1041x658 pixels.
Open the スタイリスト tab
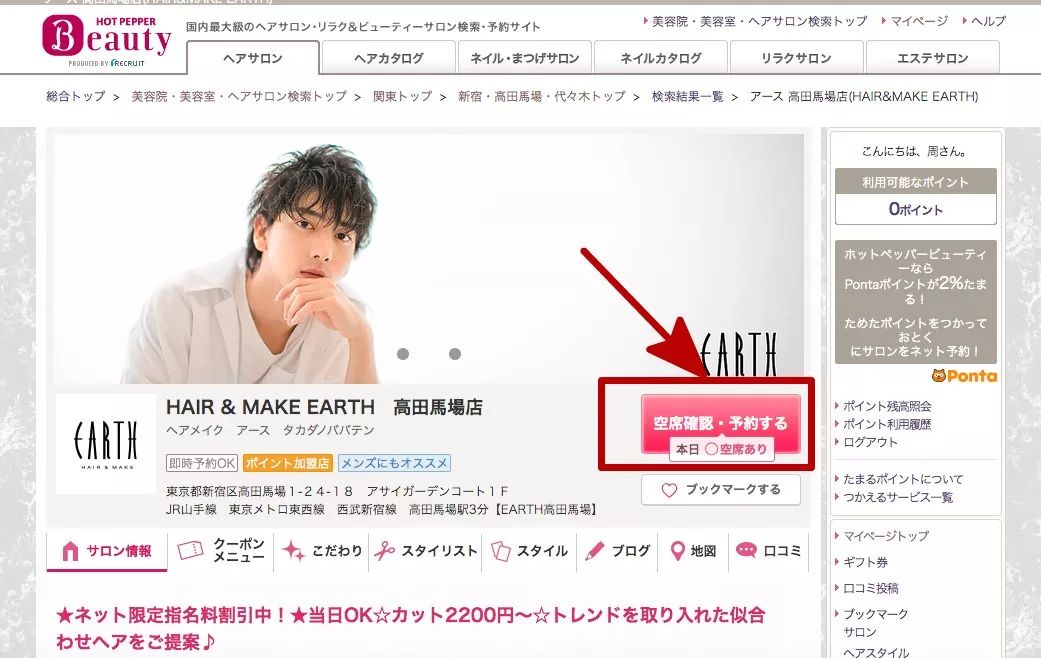(x=426, y=550)
